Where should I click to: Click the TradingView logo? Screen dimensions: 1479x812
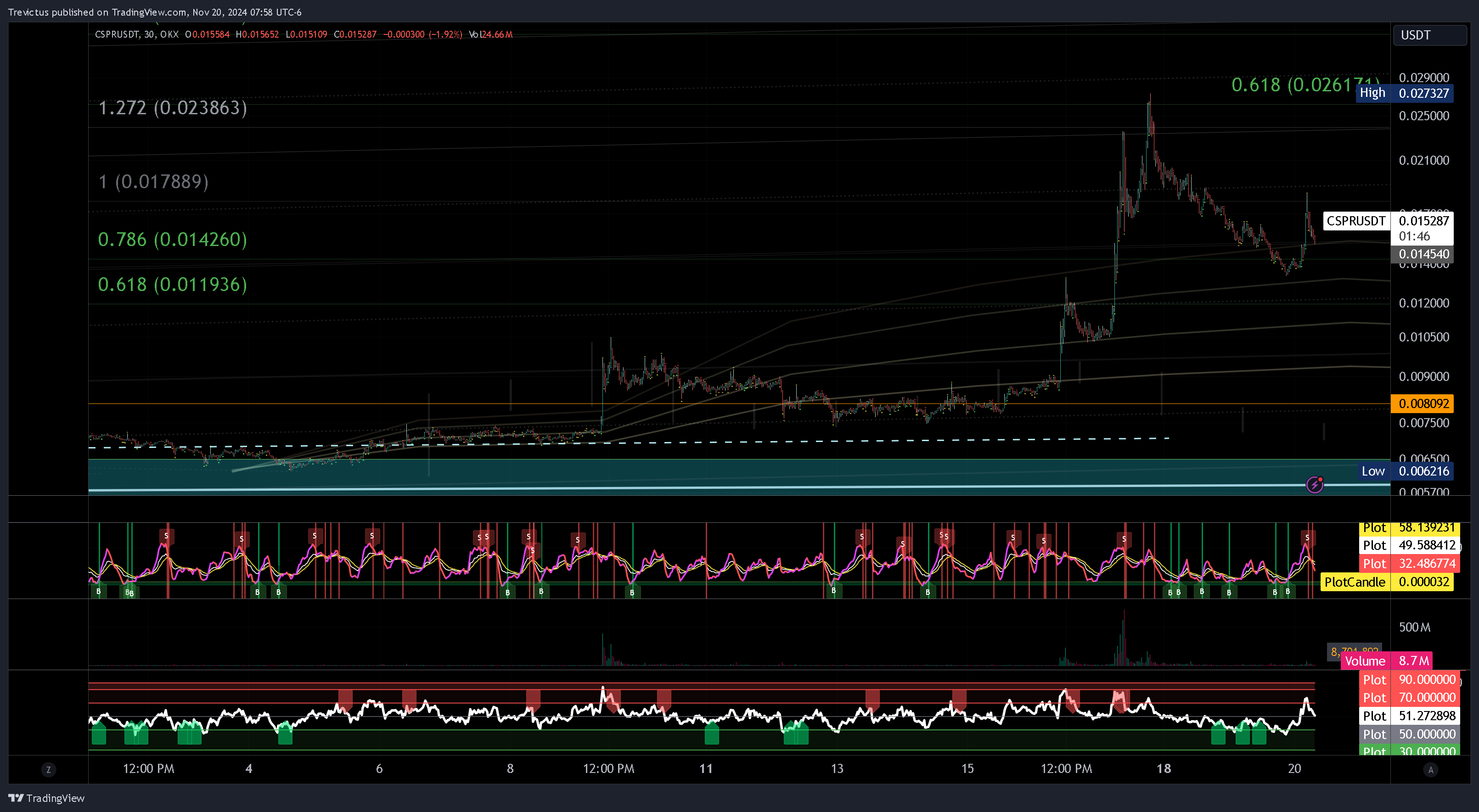click(x=46, y=798)
